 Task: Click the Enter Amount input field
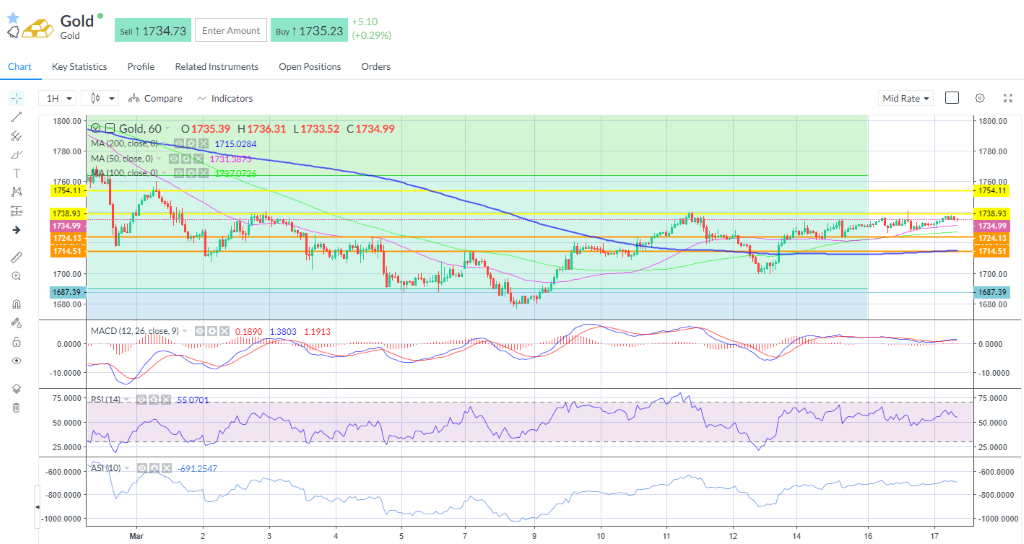231,31
